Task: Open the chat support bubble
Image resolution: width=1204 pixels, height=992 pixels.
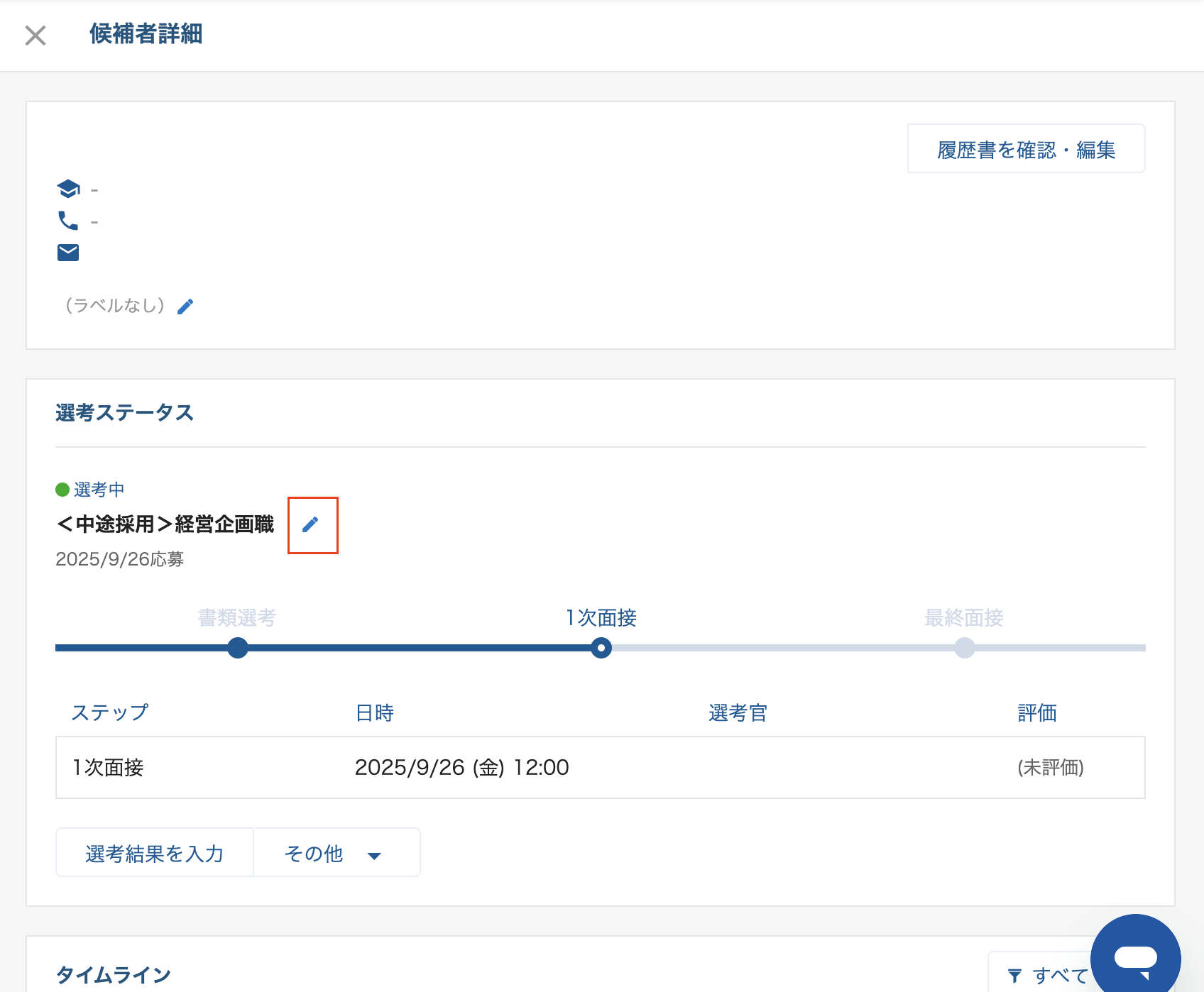Action: pyautogui.click(x=1134, y=958)
